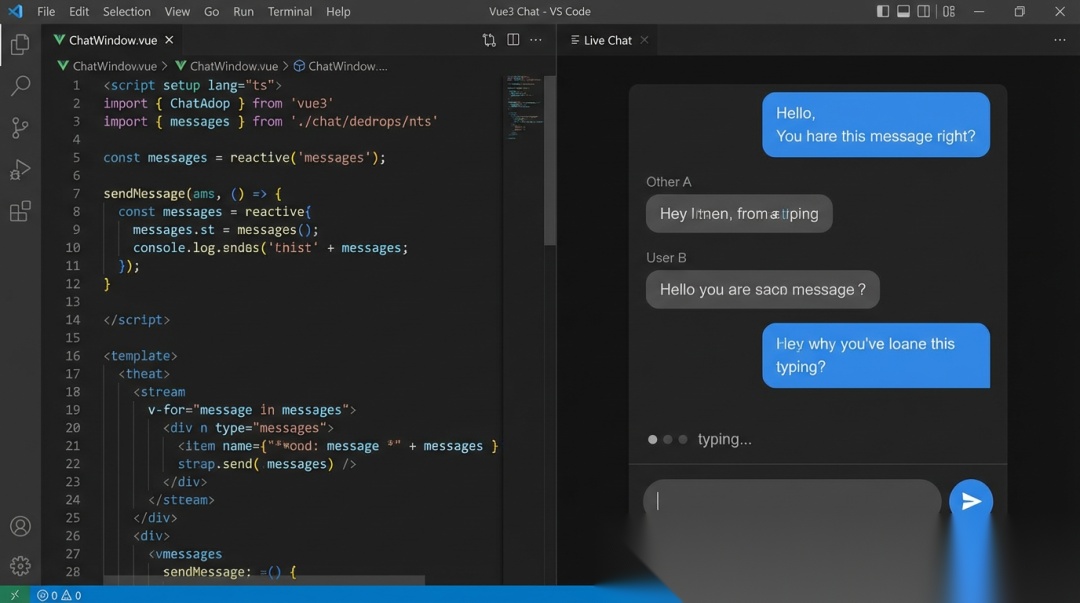Open the Manage gear icon
The height and width of the screenshot is (603, 1080).
click(20, 566)
